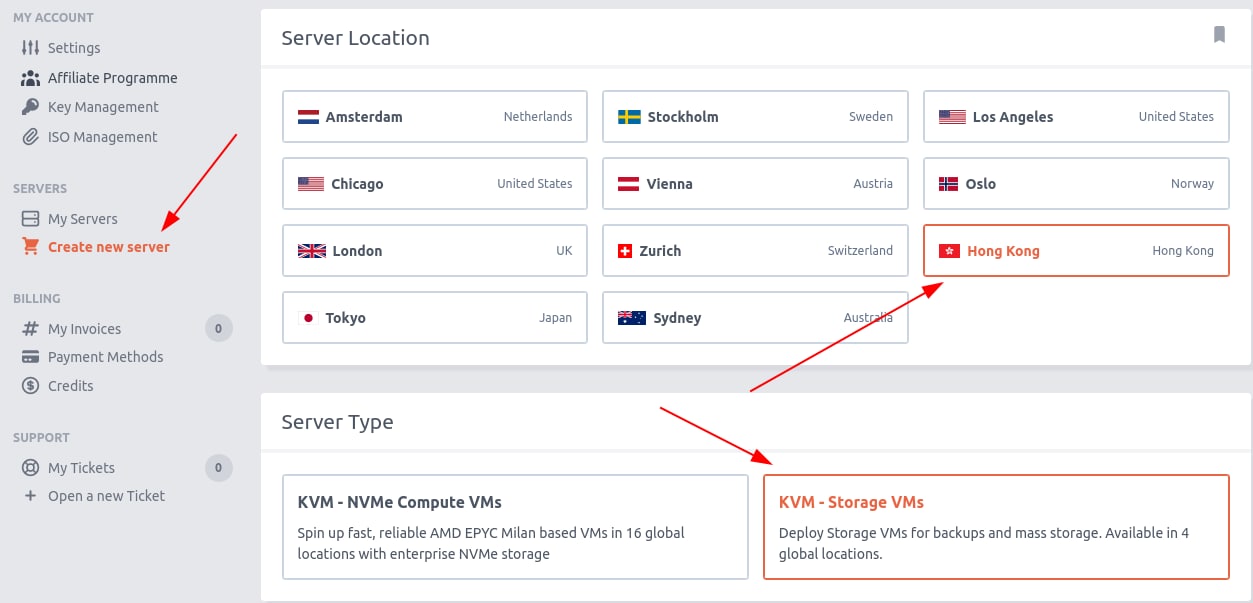Open My Tickets in the support menu
Screen dimensions: 1253x603
coord(81,468)
